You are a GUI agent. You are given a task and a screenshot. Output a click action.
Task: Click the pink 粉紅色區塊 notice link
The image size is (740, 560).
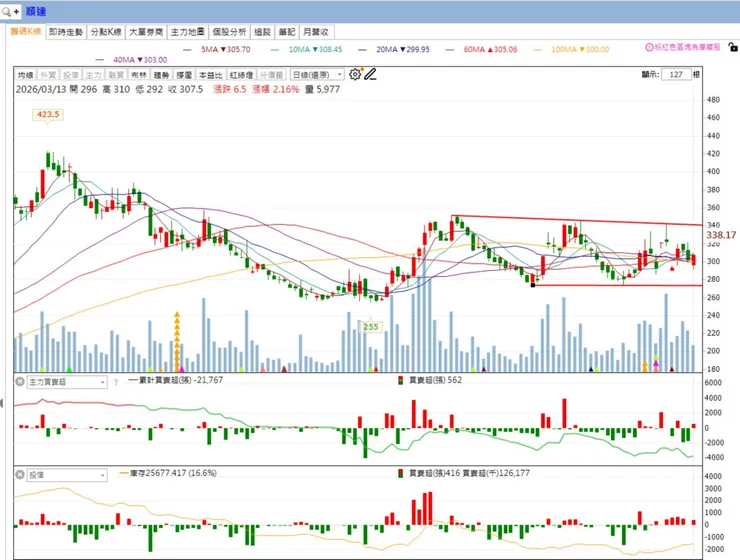687,47
